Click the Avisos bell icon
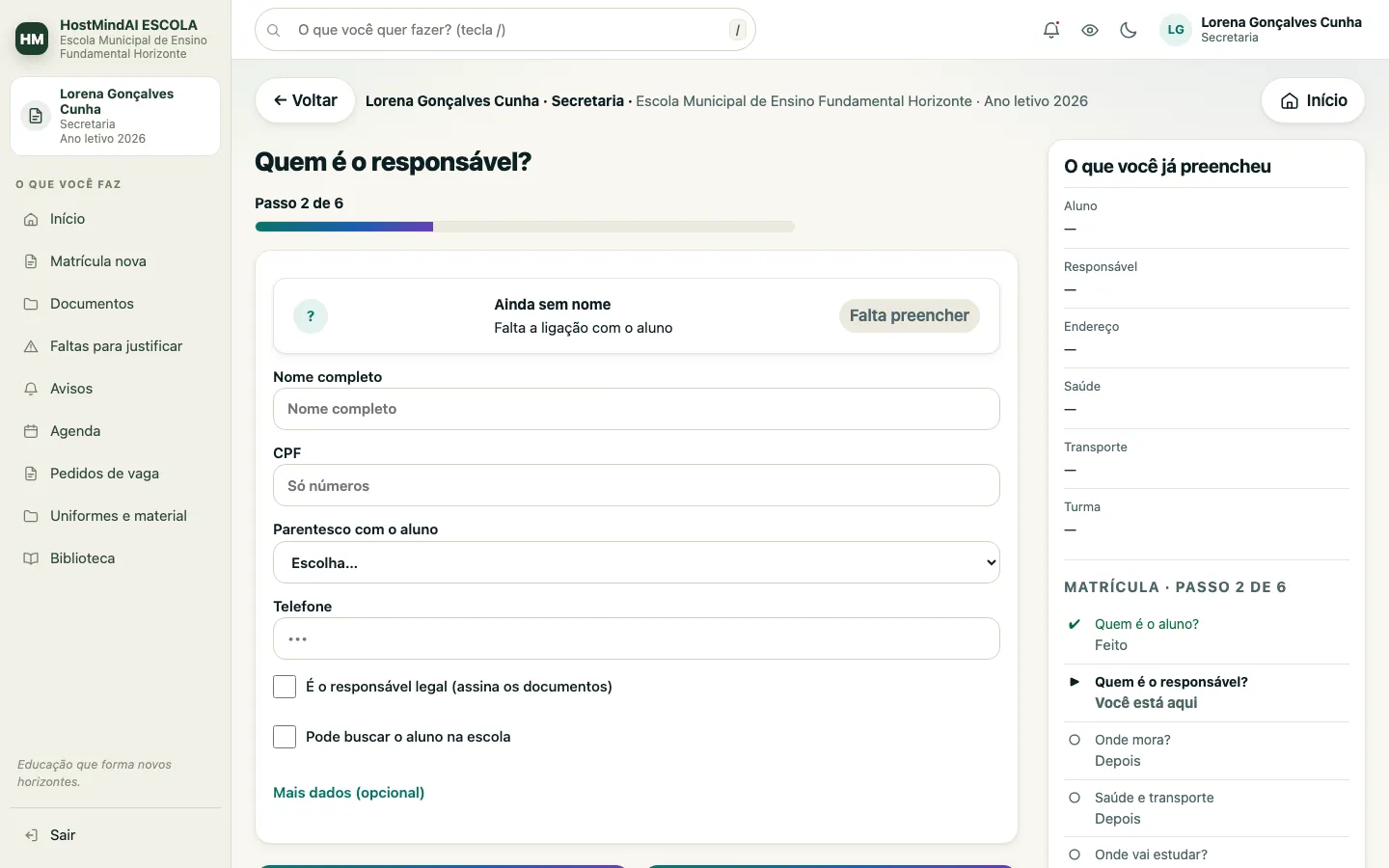1389x868 pixels. [31, 389]
